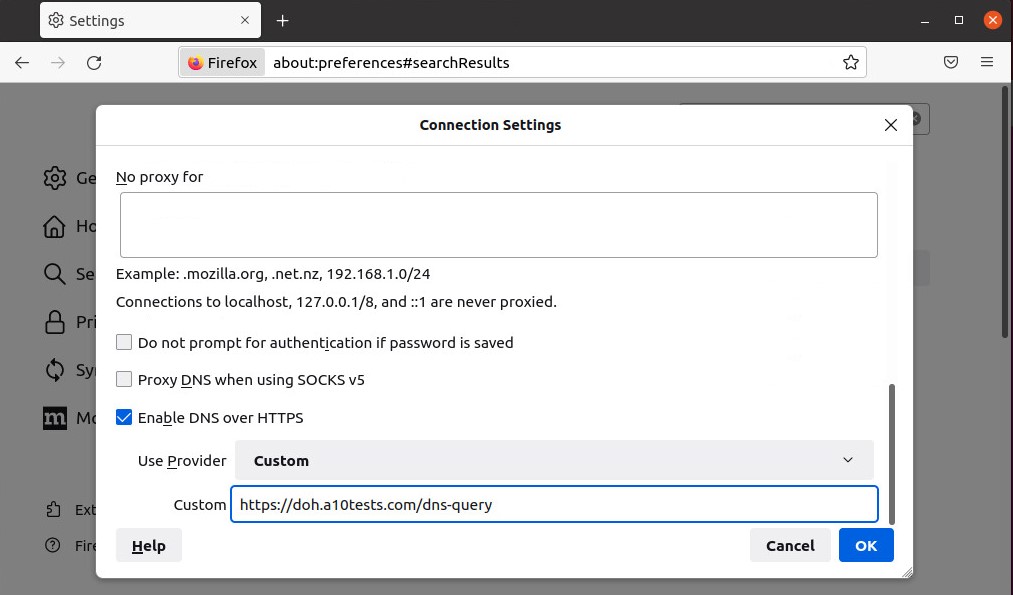Open Extensions puzzle icon in sidebar
1013x595 pixels.
point(54,510)
